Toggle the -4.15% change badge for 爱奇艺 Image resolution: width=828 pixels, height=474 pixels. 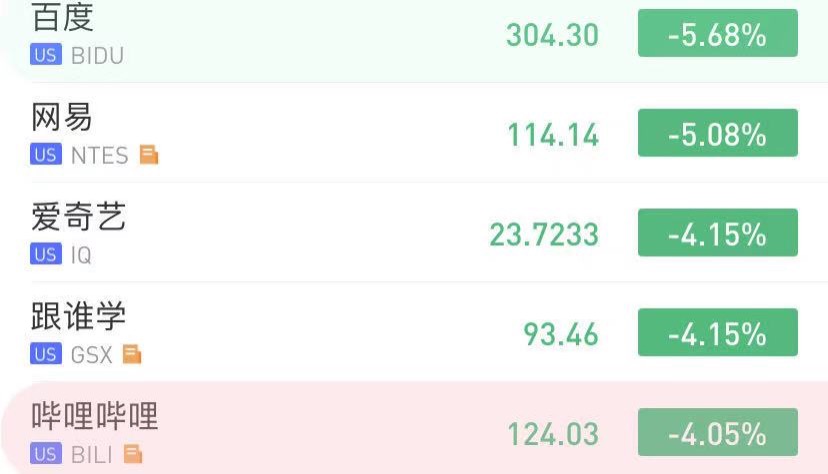coord(717,233)
